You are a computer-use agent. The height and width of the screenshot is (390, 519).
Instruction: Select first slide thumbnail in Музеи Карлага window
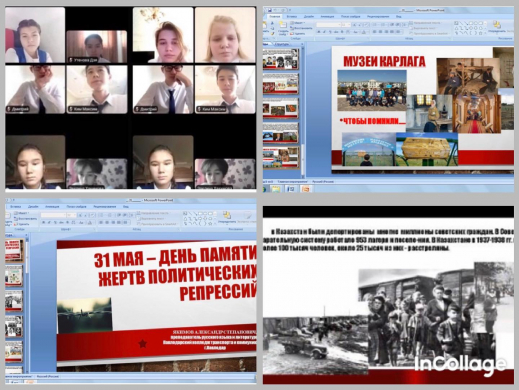(281, 59)
